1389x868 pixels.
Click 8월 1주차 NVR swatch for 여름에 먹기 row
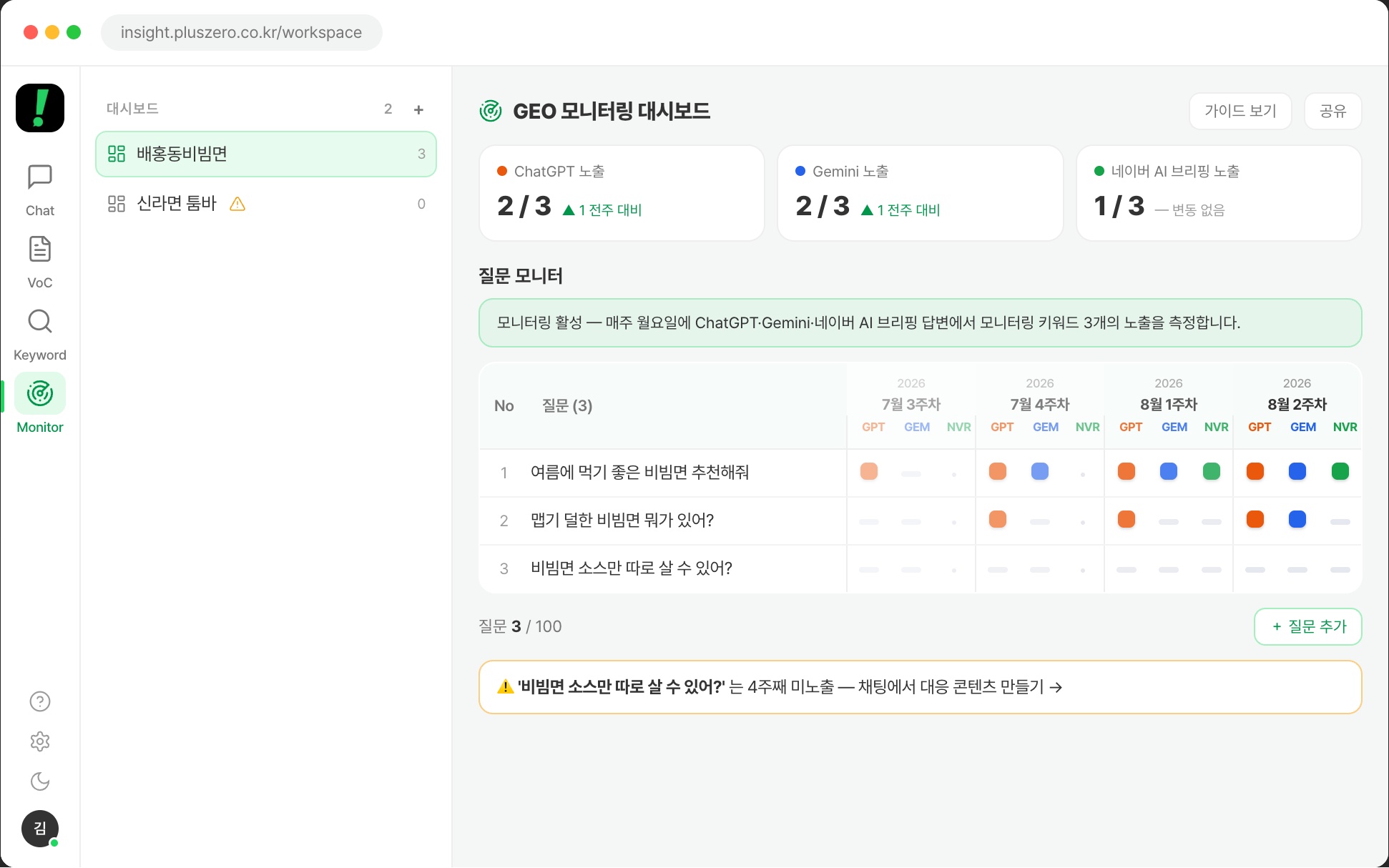tap(1211, 471)
